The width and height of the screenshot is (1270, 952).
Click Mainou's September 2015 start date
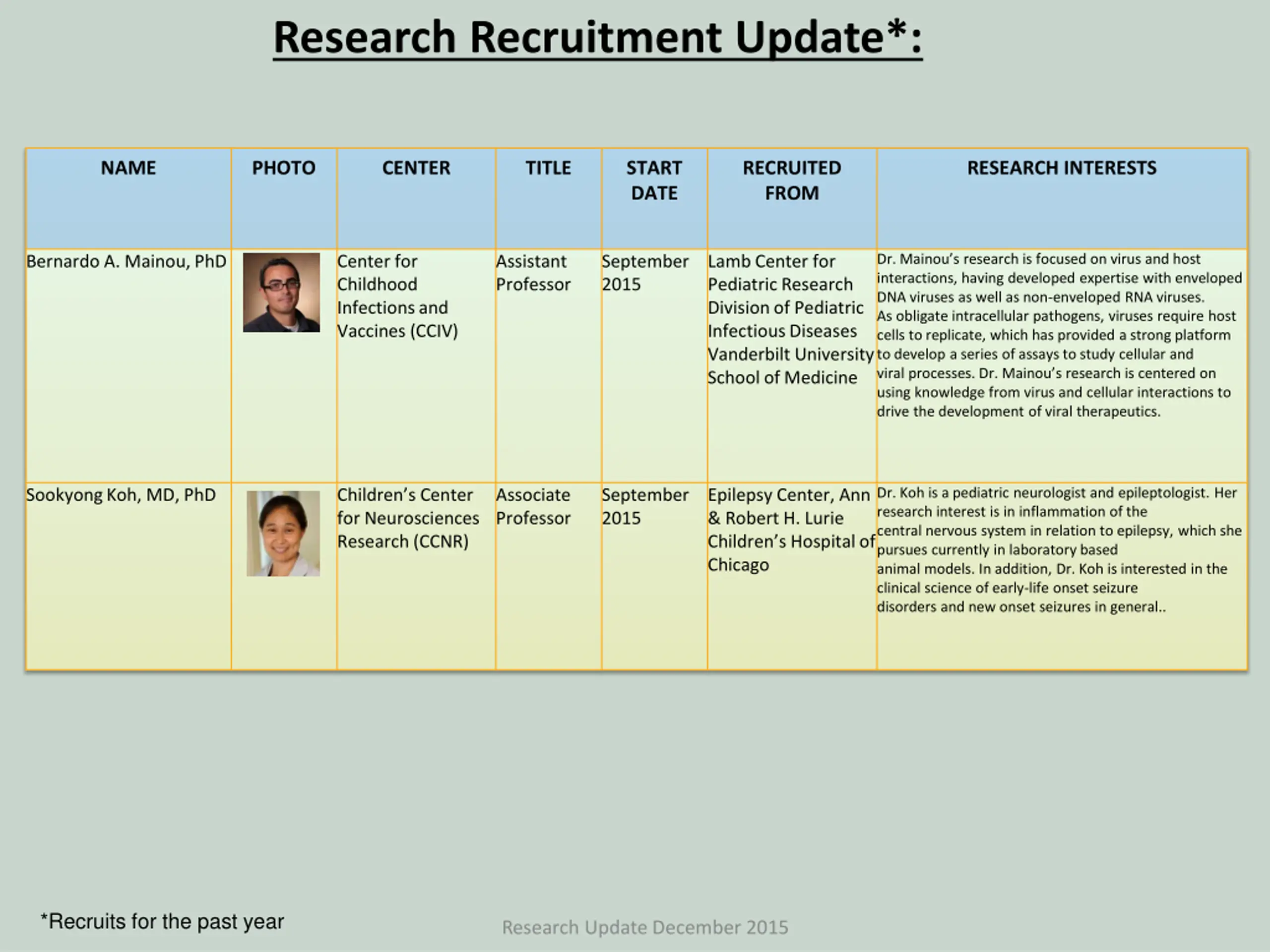pyautogui.click(x=645, y=273)
